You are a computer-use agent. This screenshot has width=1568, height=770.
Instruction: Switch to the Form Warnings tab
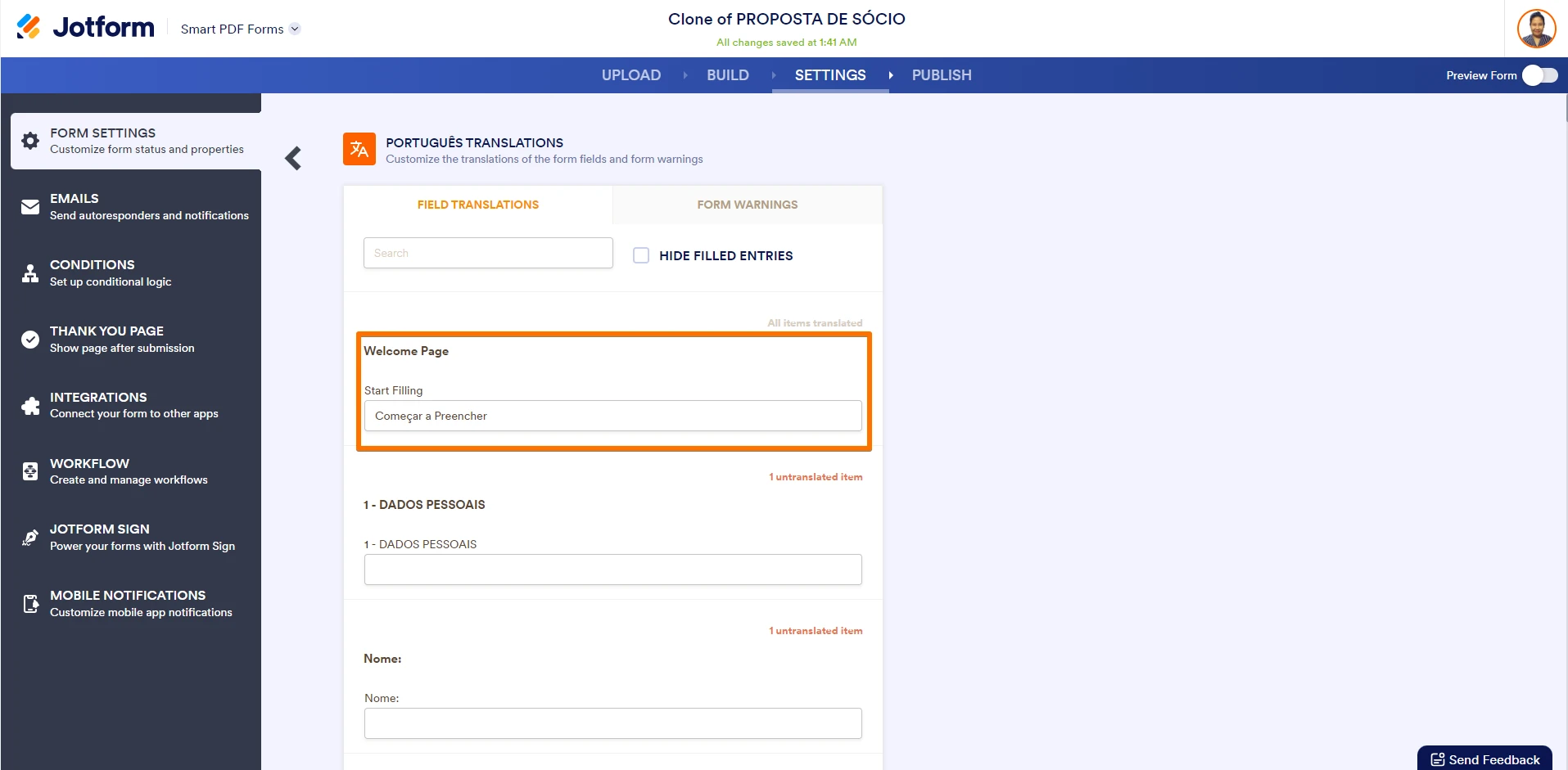[x=747, y=205]
